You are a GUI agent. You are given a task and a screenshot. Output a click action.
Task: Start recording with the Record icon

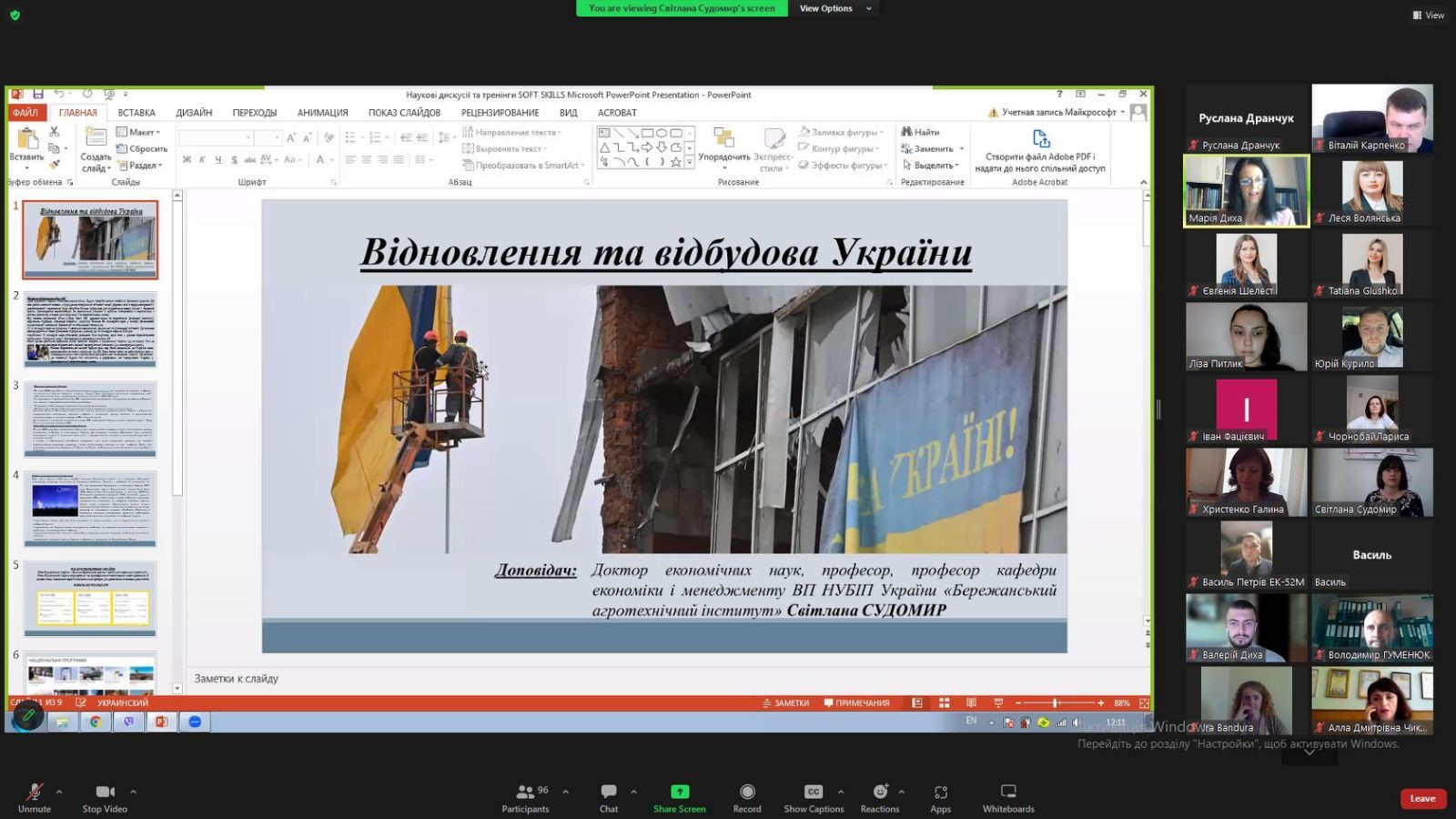coord(747,792)
